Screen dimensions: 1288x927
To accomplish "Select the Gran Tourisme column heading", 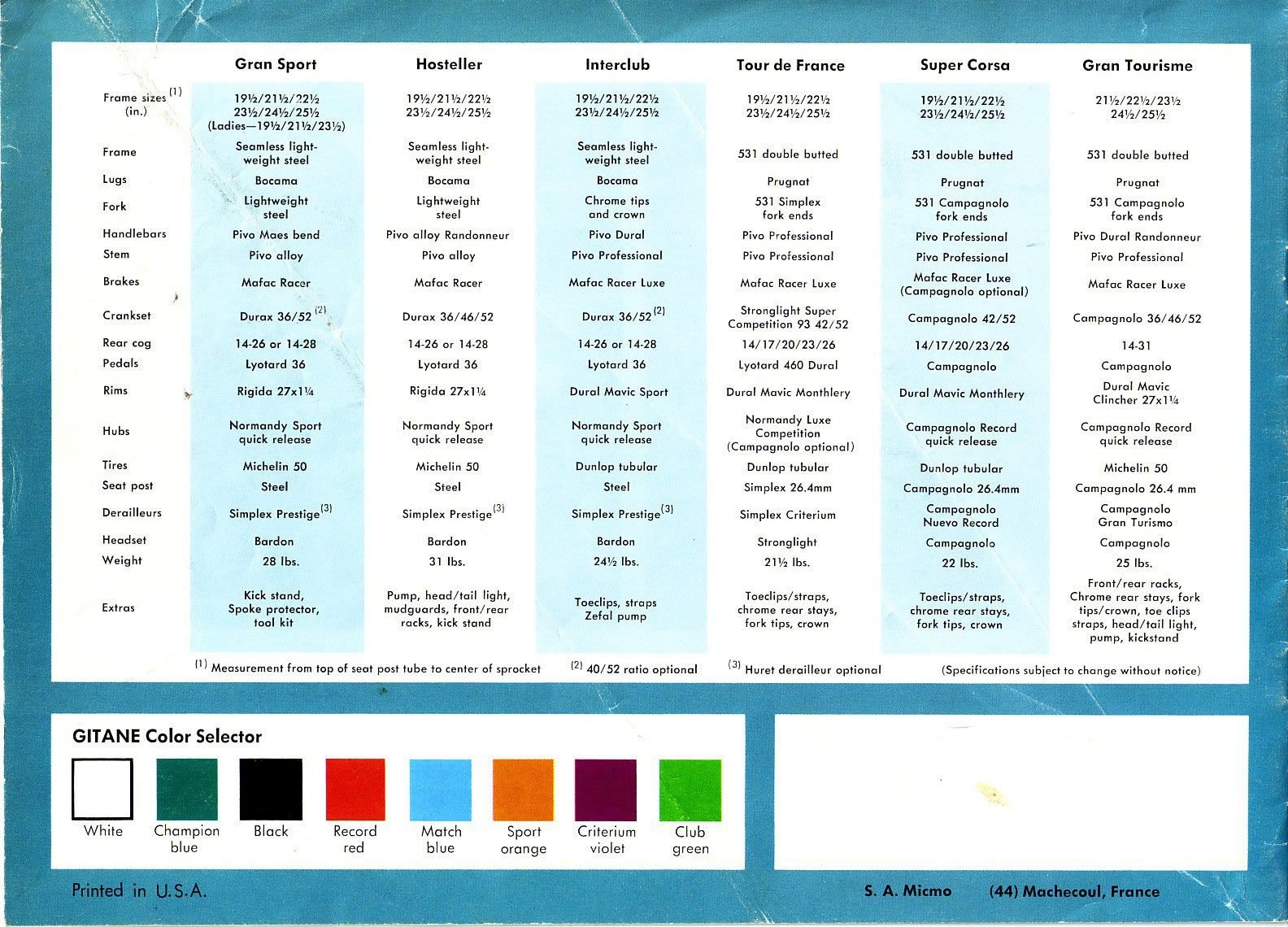I will click(1138, 65).
